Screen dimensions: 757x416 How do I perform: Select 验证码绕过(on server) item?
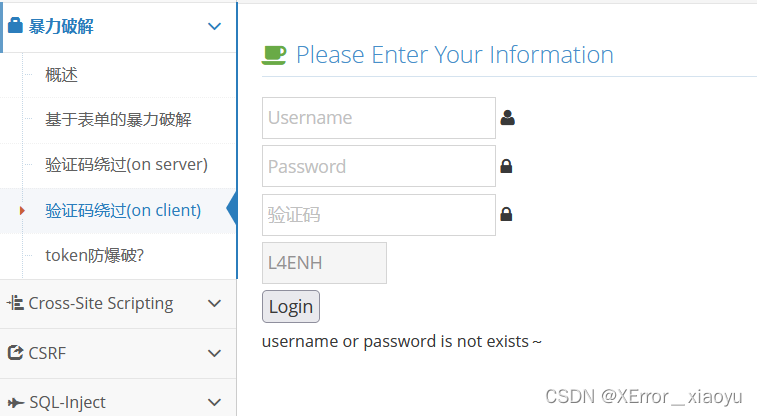click(x=126, y=164)
